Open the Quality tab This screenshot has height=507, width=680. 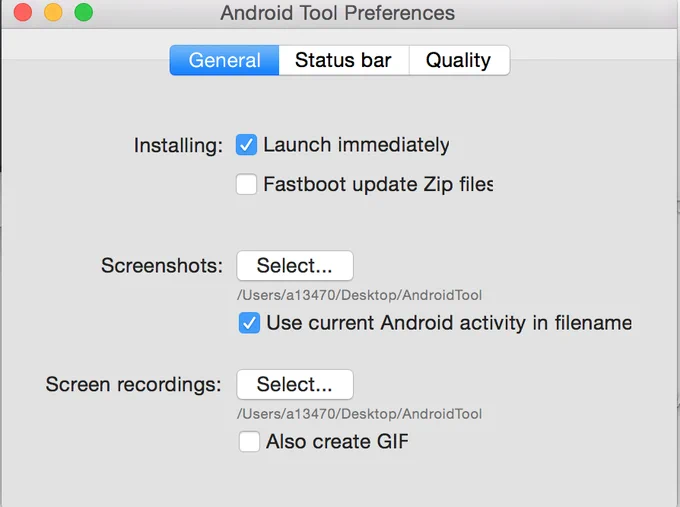pos(459,60)
